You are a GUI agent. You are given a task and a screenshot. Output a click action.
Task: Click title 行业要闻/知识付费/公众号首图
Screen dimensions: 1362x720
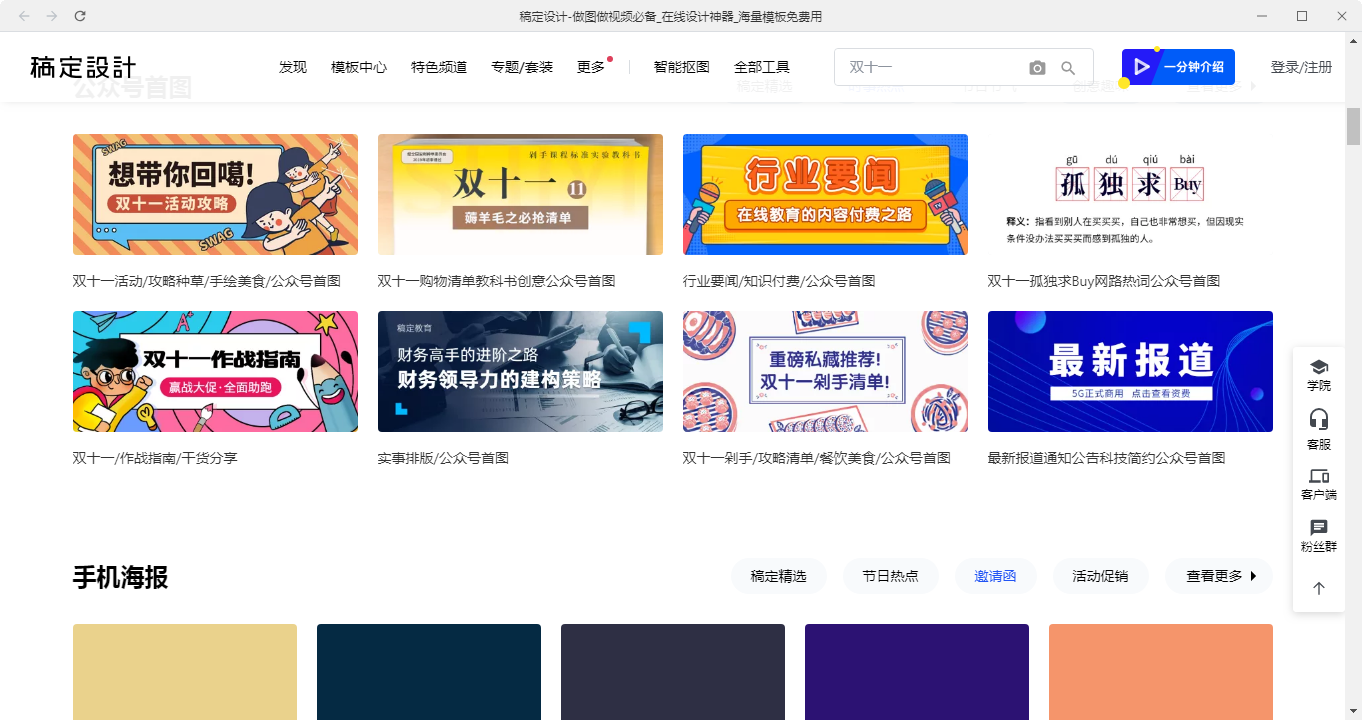pos(779,281)
